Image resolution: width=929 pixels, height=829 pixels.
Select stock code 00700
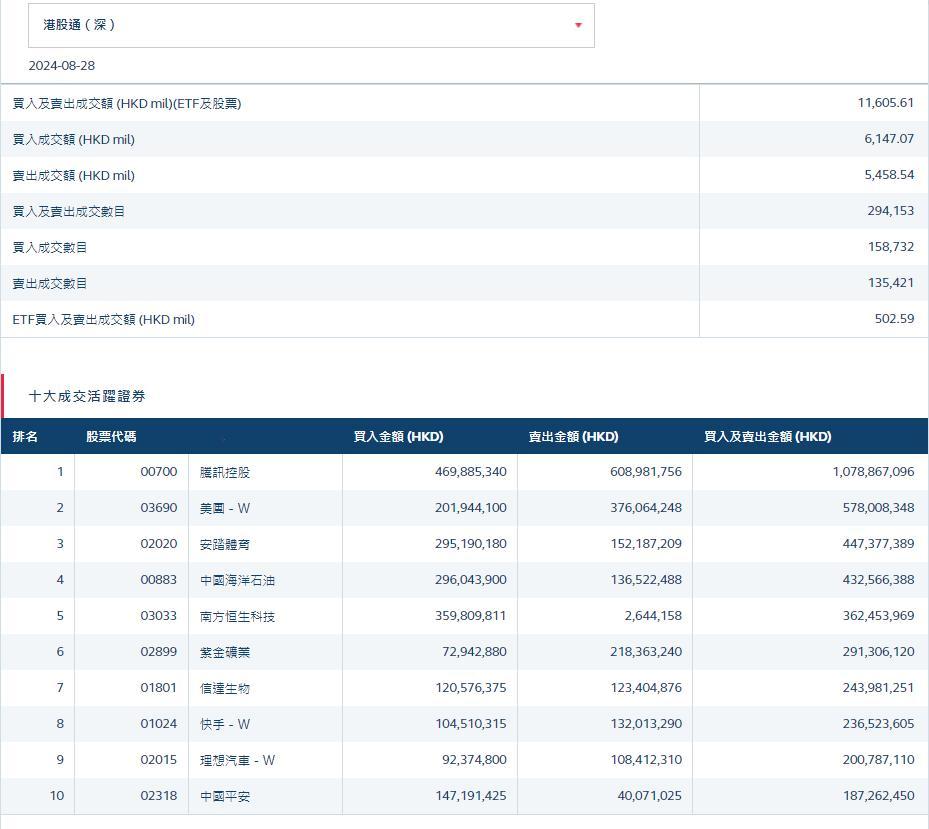tap(158, 472)
